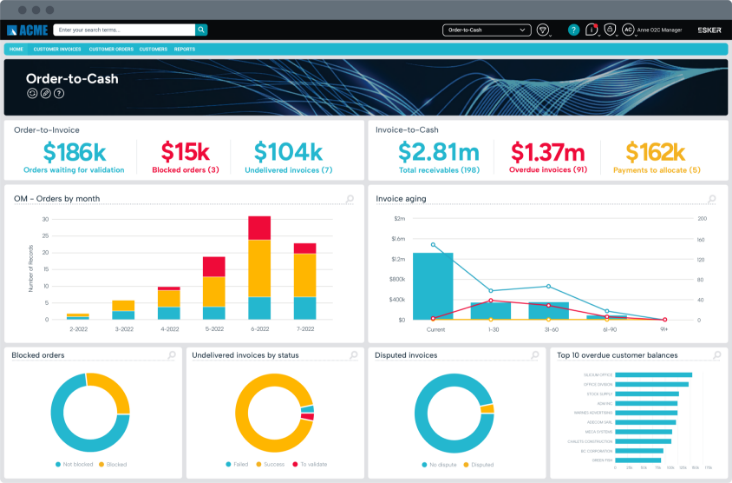Click the magnifier icon on Invoice aging
The image size is (732, 483).
pyautogui.click(x=714, y=199)
